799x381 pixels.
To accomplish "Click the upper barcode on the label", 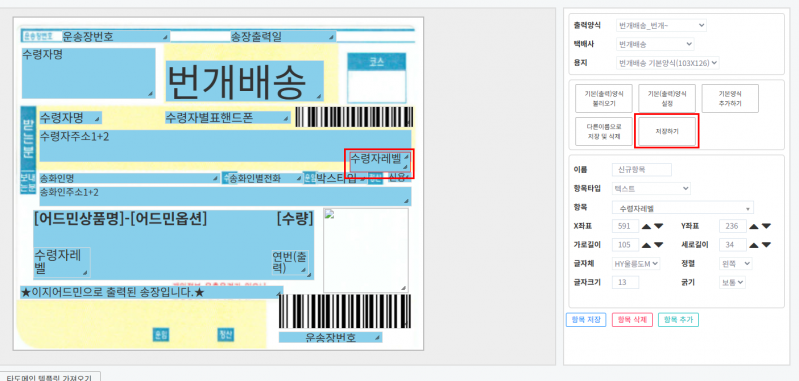I will [x=354, y=117].
